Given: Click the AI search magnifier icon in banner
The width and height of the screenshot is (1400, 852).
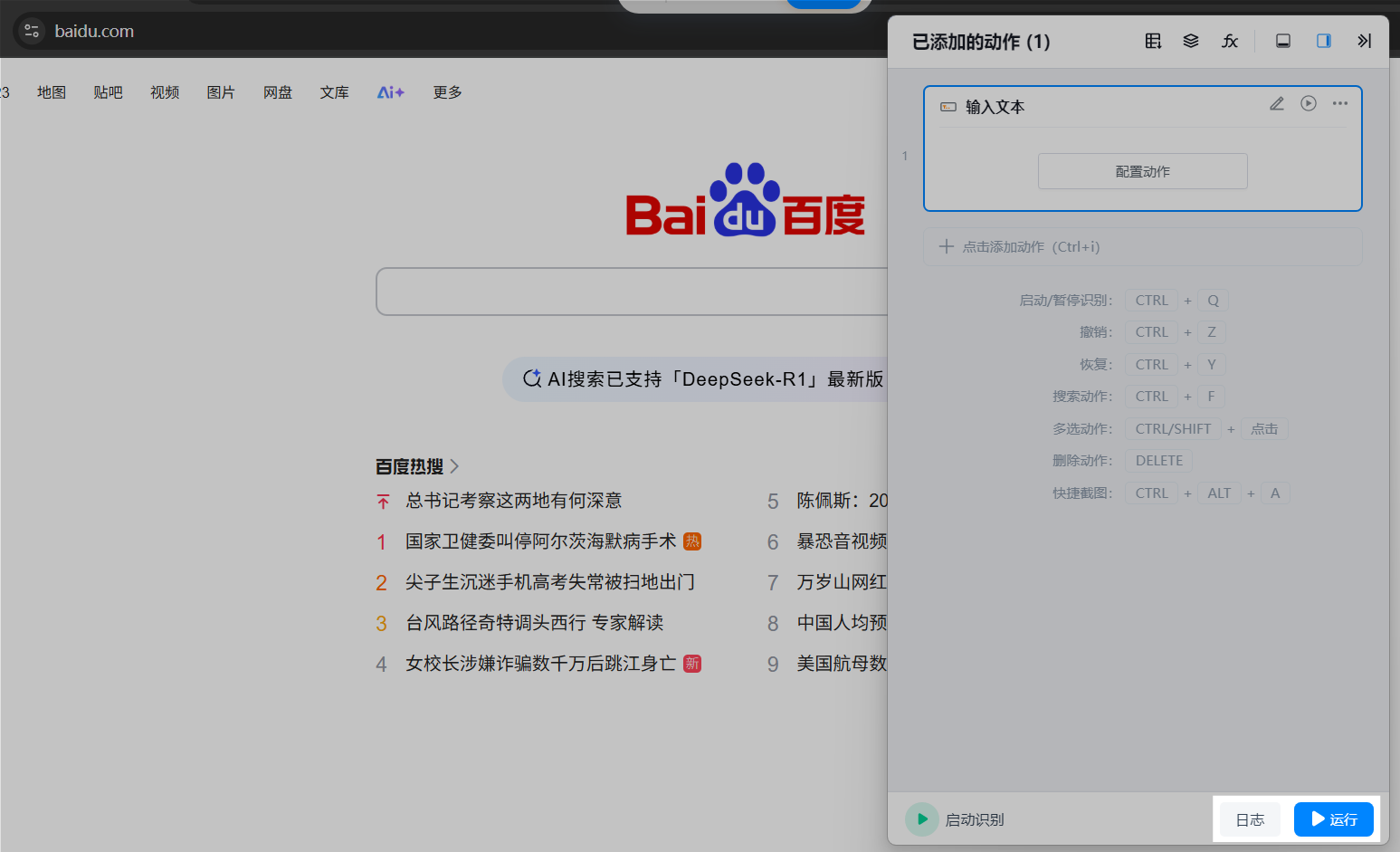Looking at the screenshot, I should tap(532, 378).
